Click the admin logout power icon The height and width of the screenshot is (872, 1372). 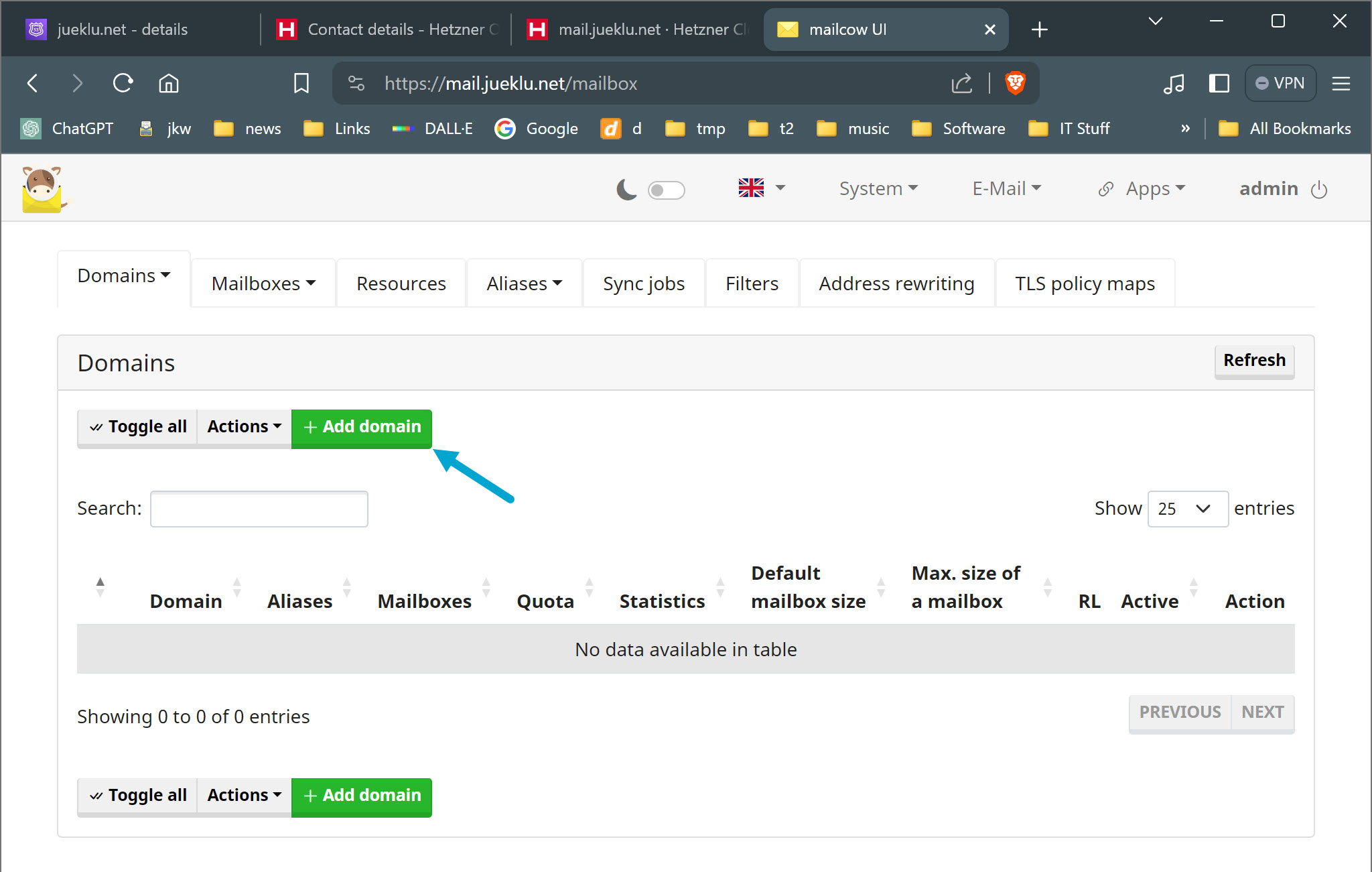coord(1319,190)
